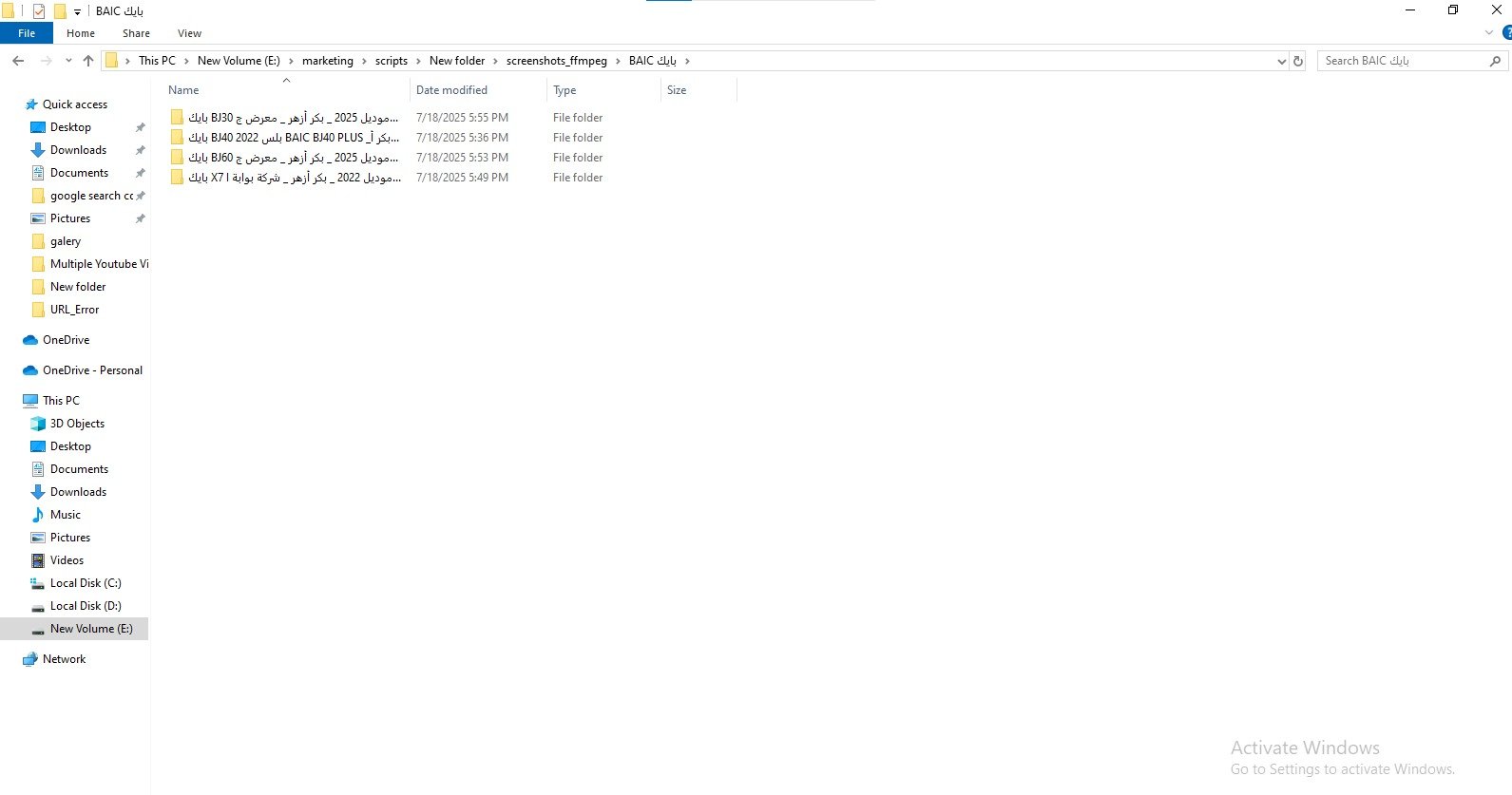Open the Music library in sidebar
Screen dimensions: 1512x795
tap(65, 515)
